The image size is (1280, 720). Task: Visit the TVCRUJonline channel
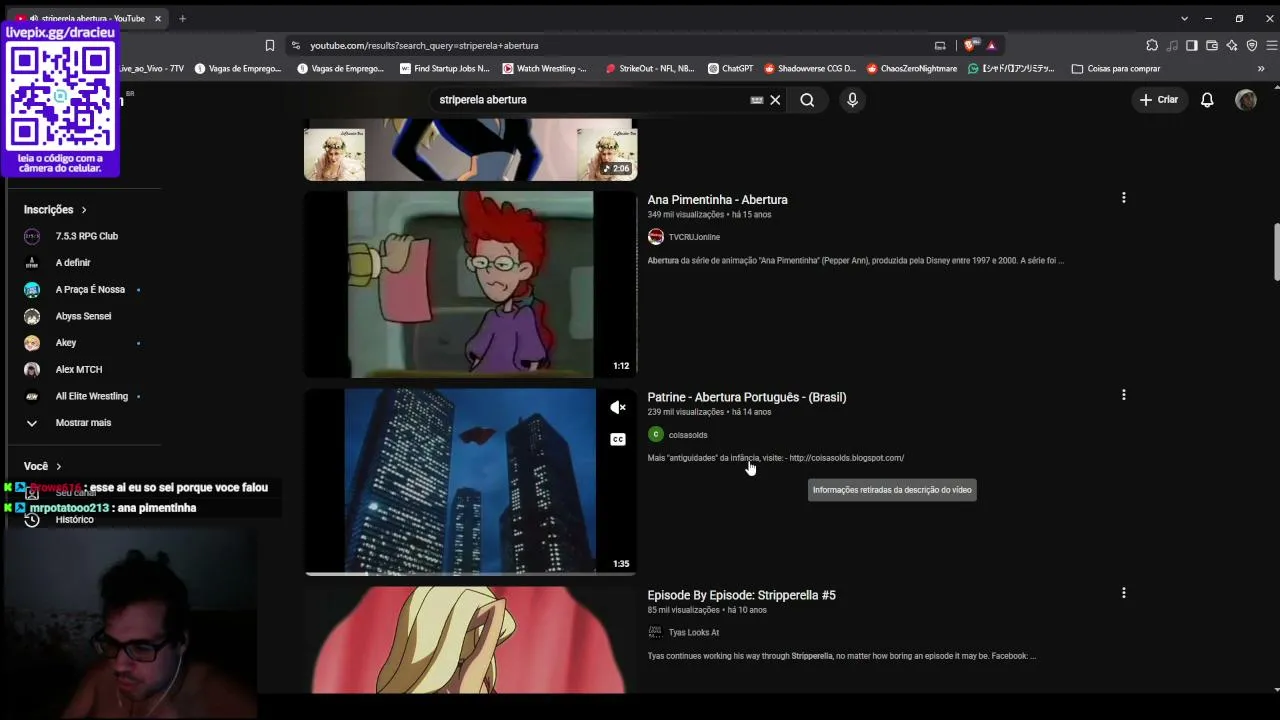(694, 237)
